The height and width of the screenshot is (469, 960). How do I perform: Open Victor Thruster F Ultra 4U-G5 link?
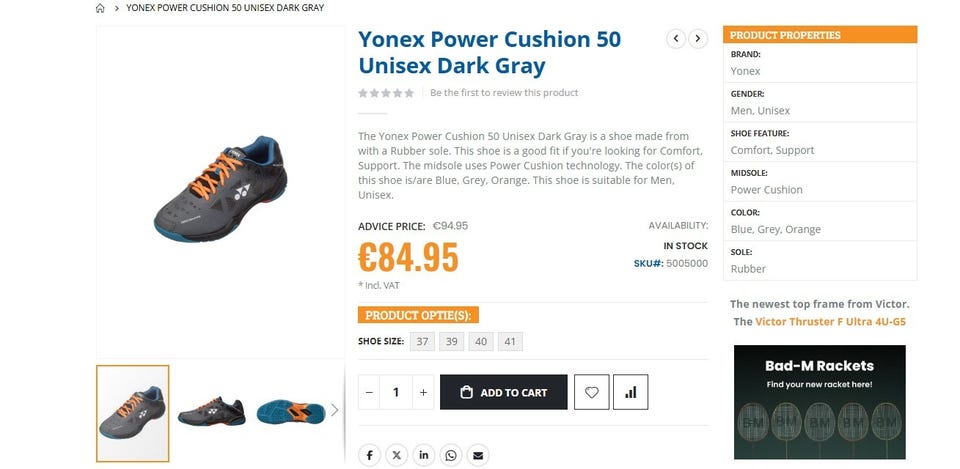830,321
